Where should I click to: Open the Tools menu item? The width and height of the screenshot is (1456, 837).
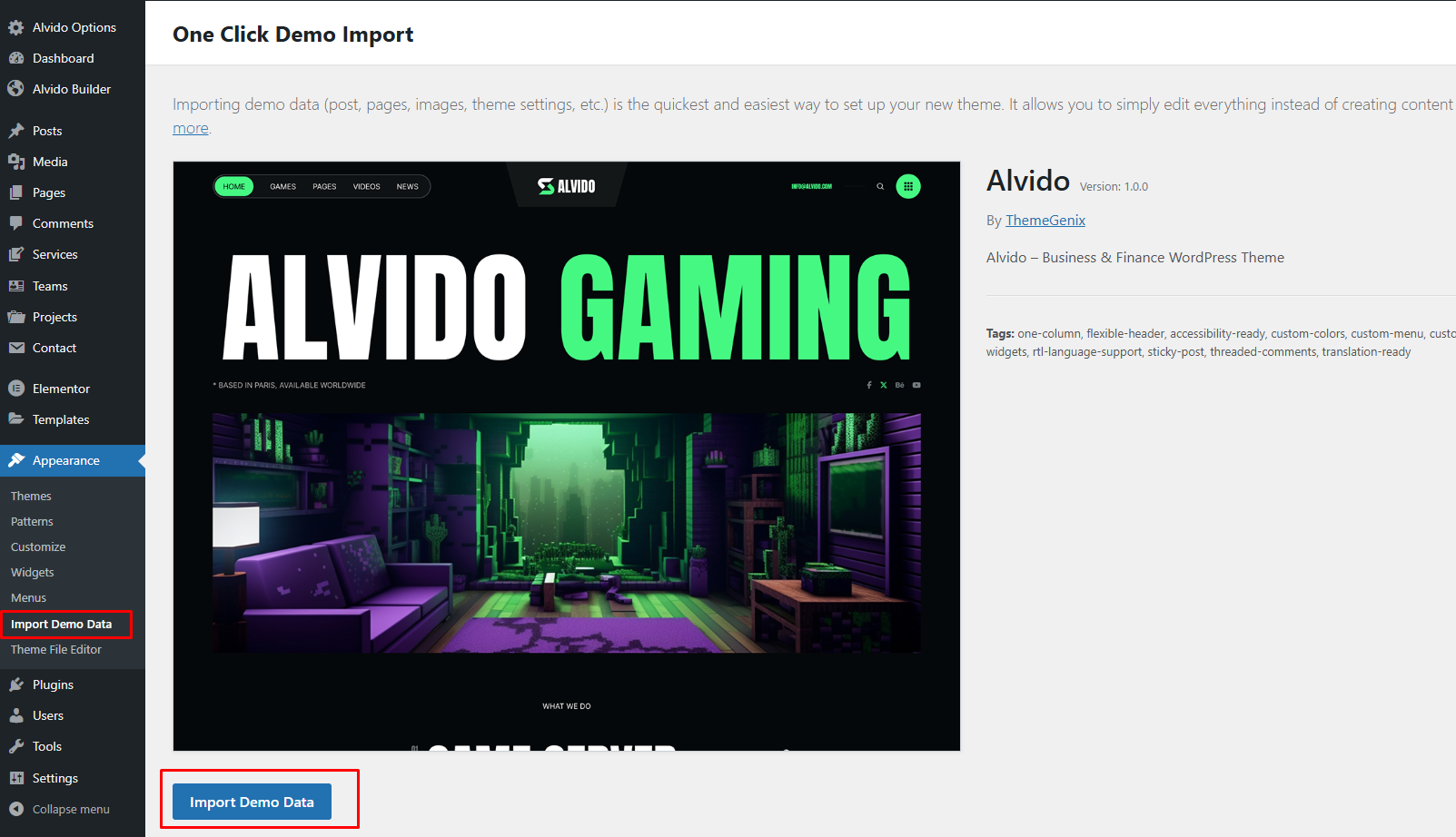73,746
